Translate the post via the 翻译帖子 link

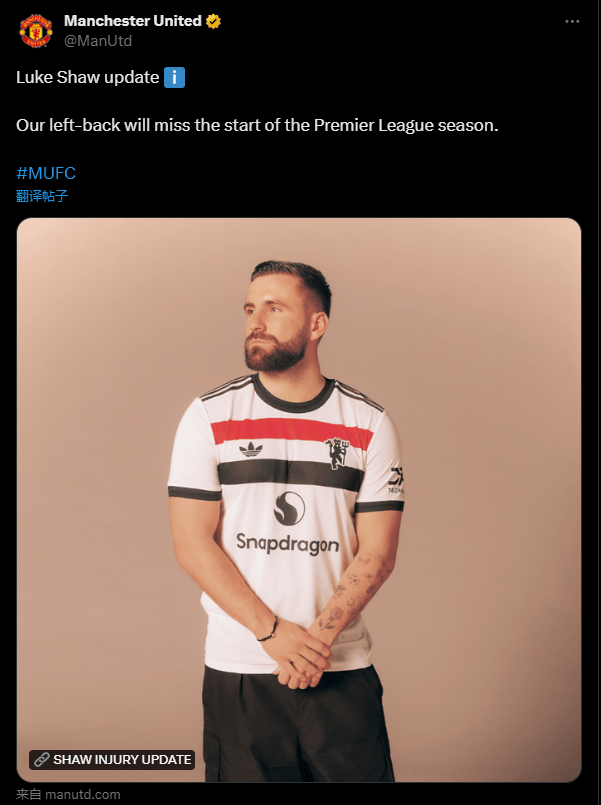(x=42, y=196)
